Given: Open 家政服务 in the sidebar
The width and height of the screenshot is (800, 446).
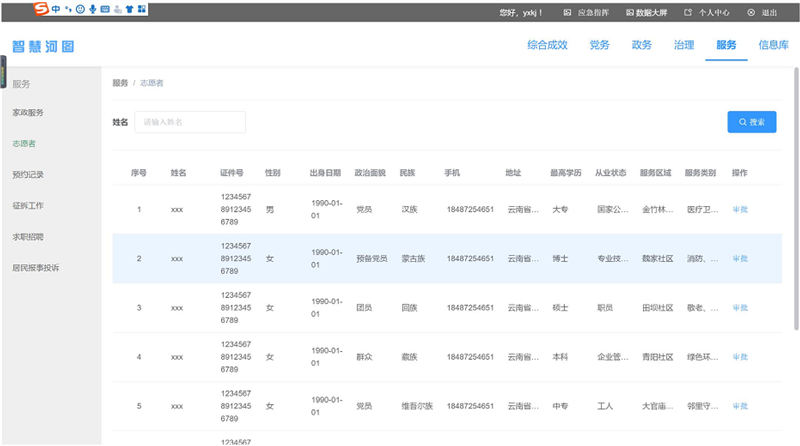Looking at the screenshot, I should pos(28,112).
